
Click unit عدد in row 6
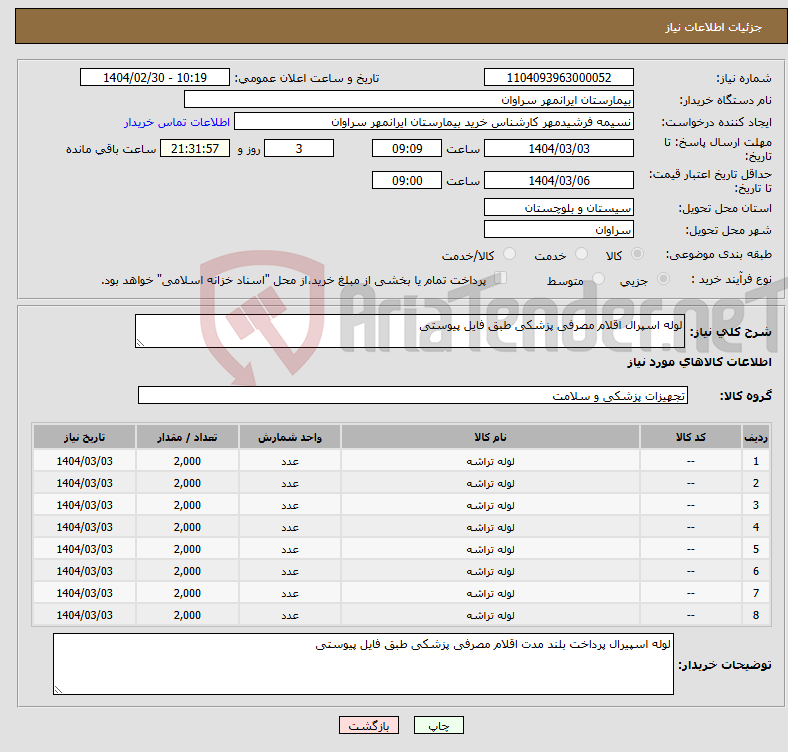pyautogui.click(x=290, y=572)
